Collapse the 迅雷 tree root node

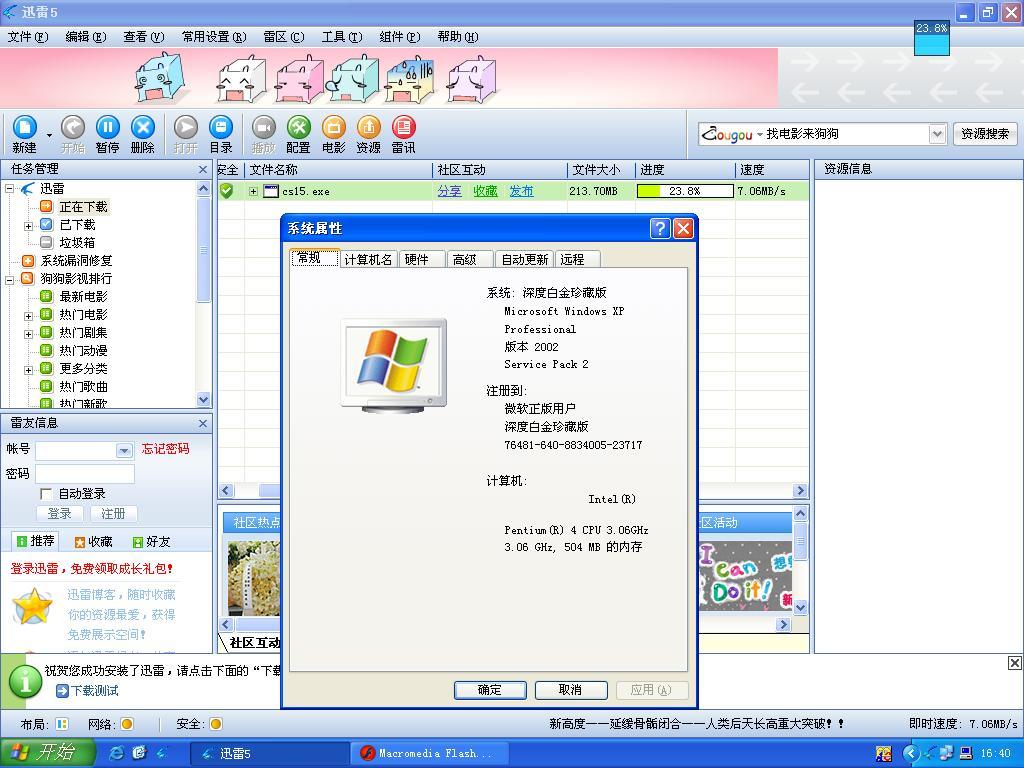pos(10,189)
